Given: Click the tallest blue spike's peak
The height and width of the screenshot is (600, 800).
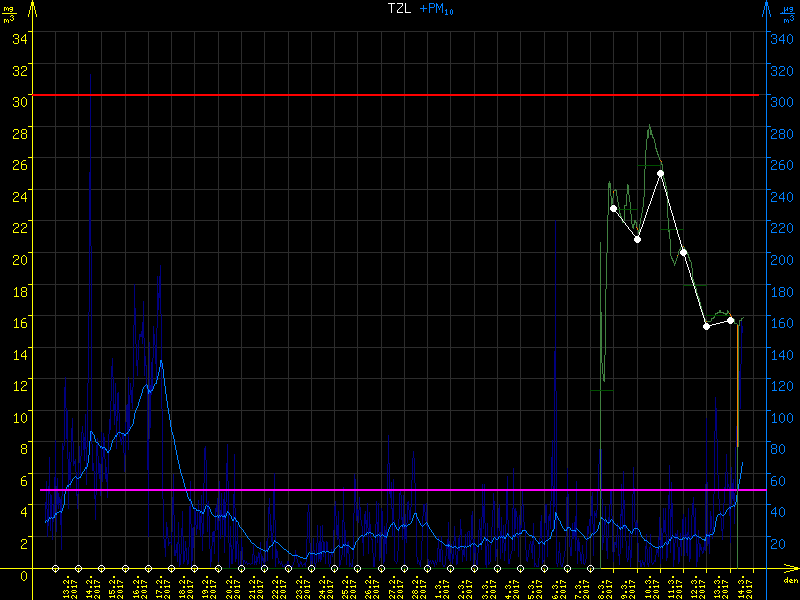Looking at the screenshot, I should point(91,73).
